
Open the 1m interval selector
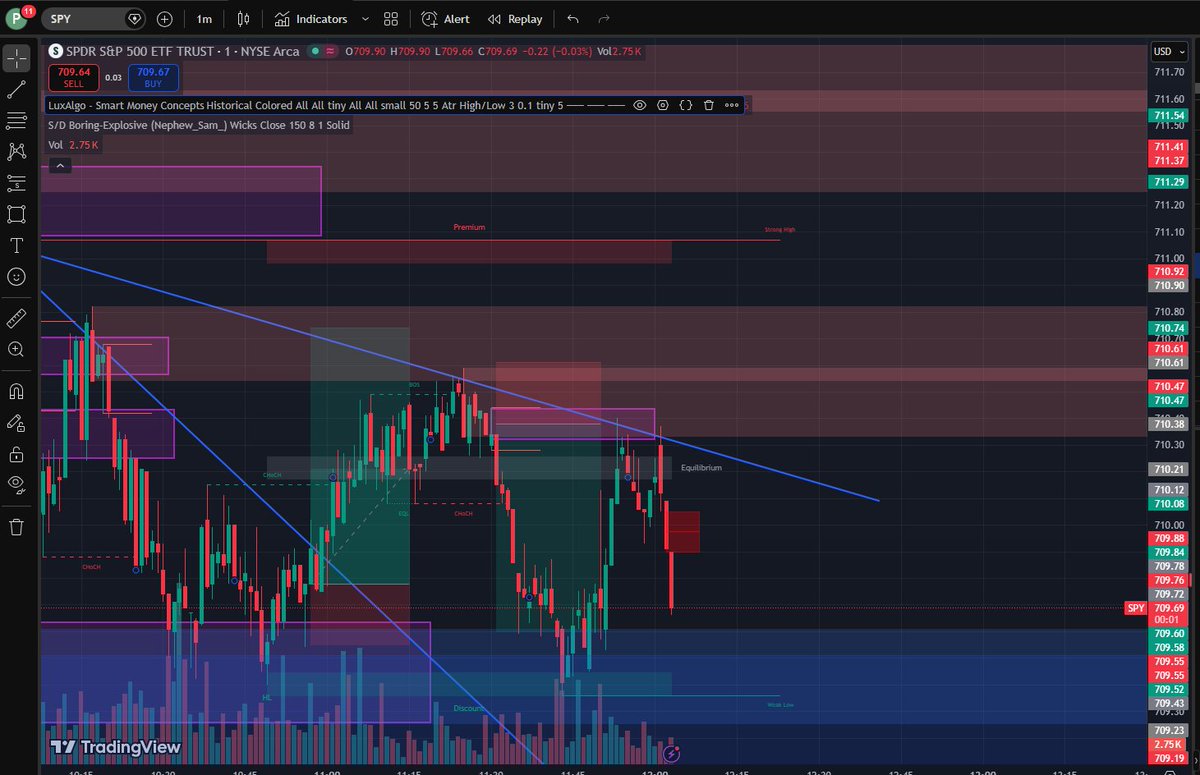[x=204, y=19]
